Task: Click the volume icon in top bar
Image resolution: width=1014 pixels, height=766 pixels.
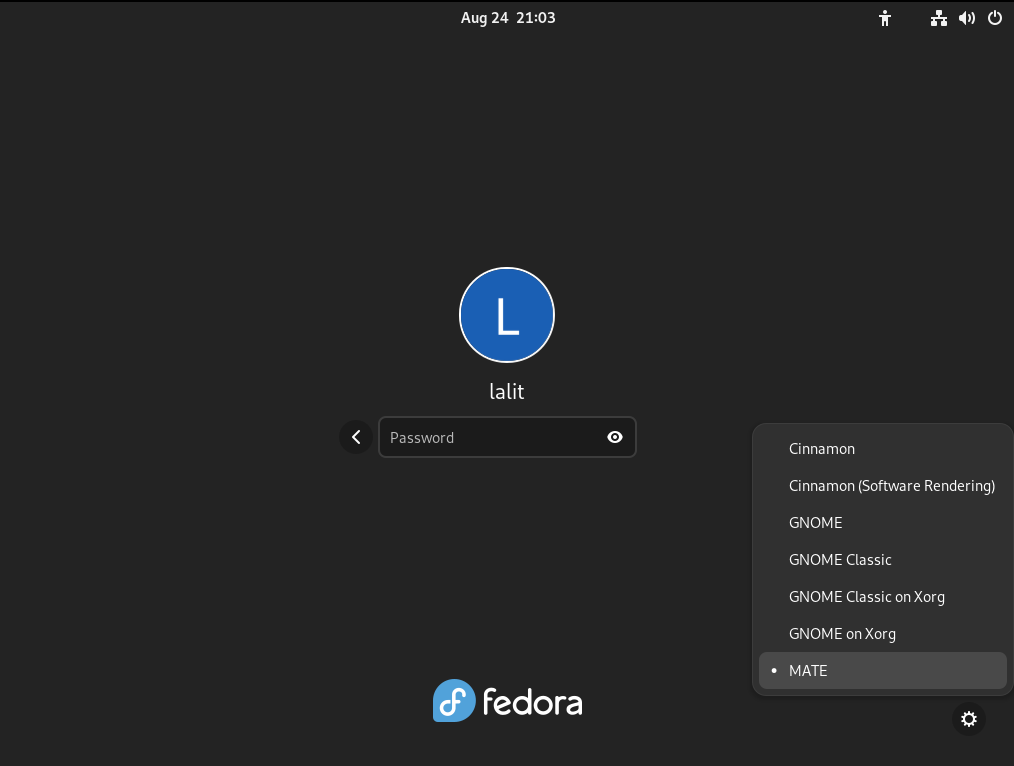Action: (966, 18)
